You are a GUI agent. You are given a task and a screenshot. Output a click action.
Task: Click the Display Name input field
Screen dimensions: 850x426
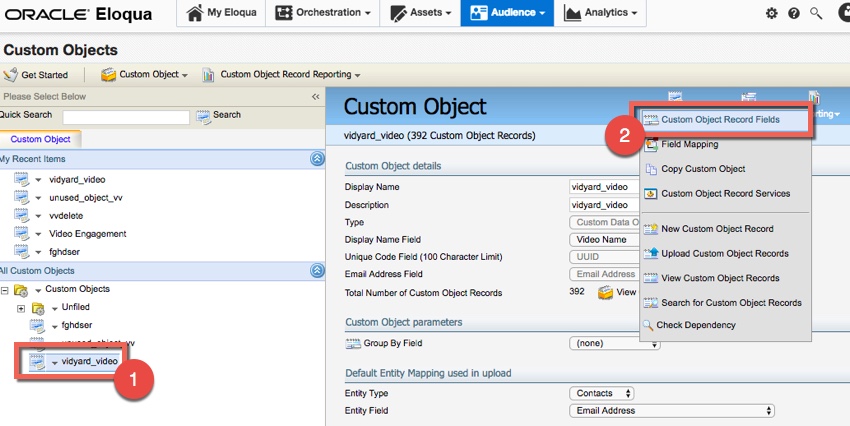[604, 187]
